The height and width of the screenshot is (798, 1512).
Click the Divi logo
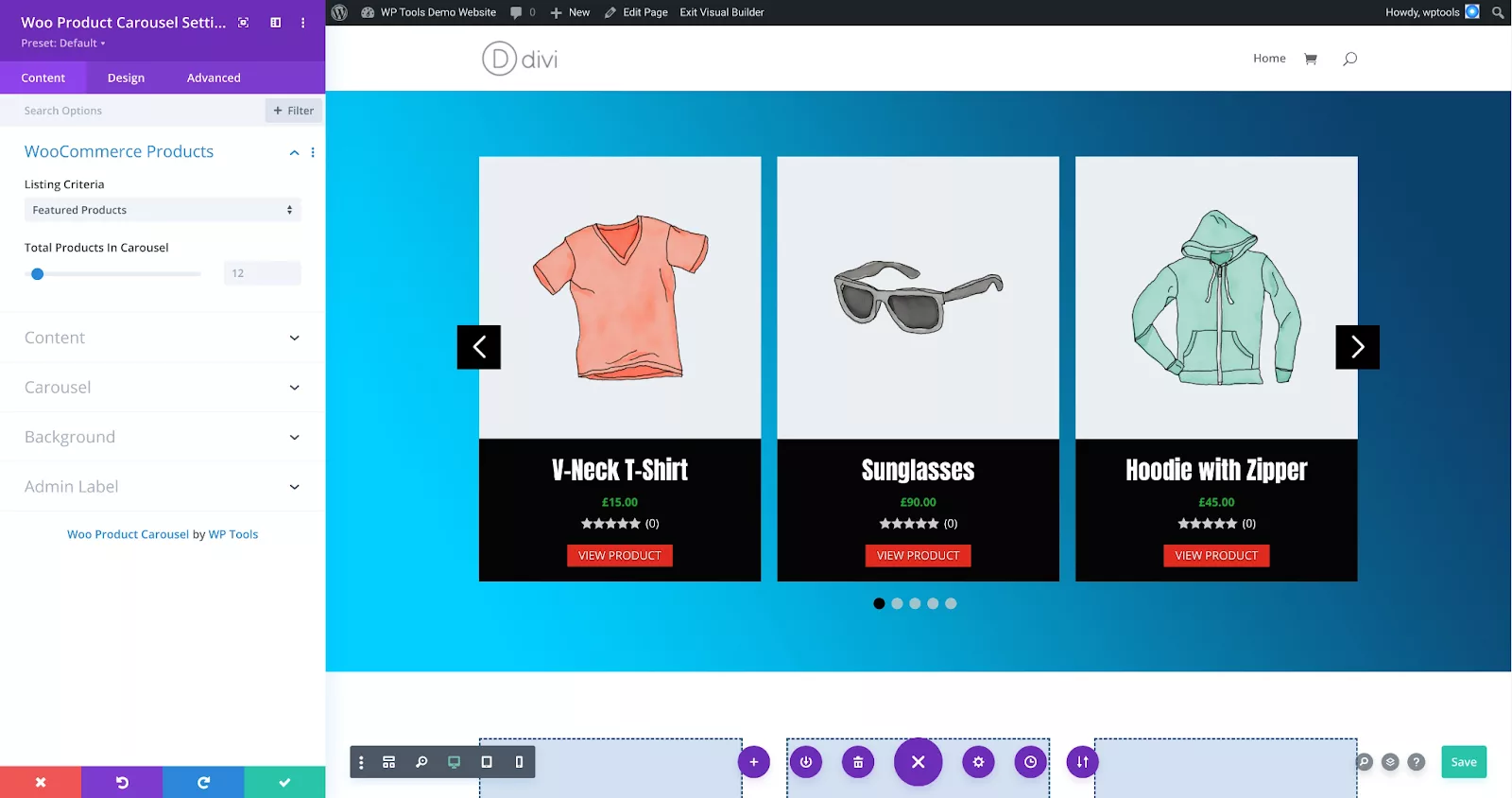click(520, 59)
